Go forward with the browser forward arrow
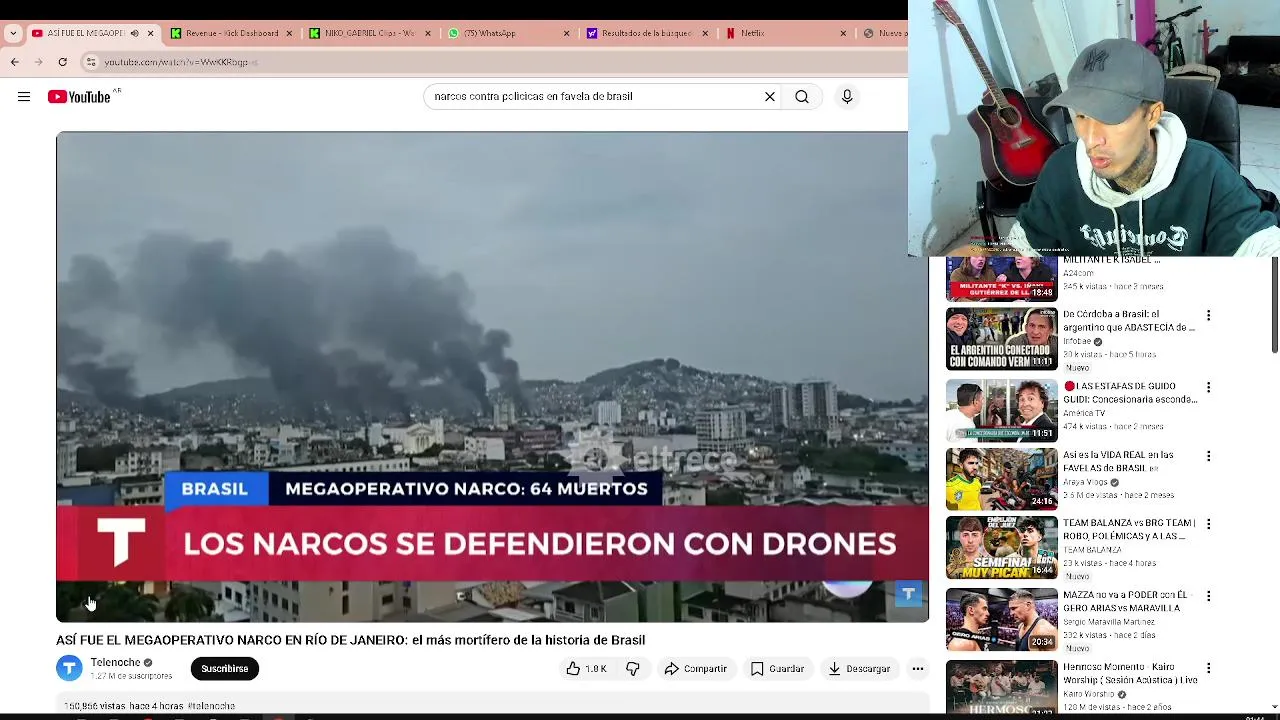 click(x=39, y=62)
